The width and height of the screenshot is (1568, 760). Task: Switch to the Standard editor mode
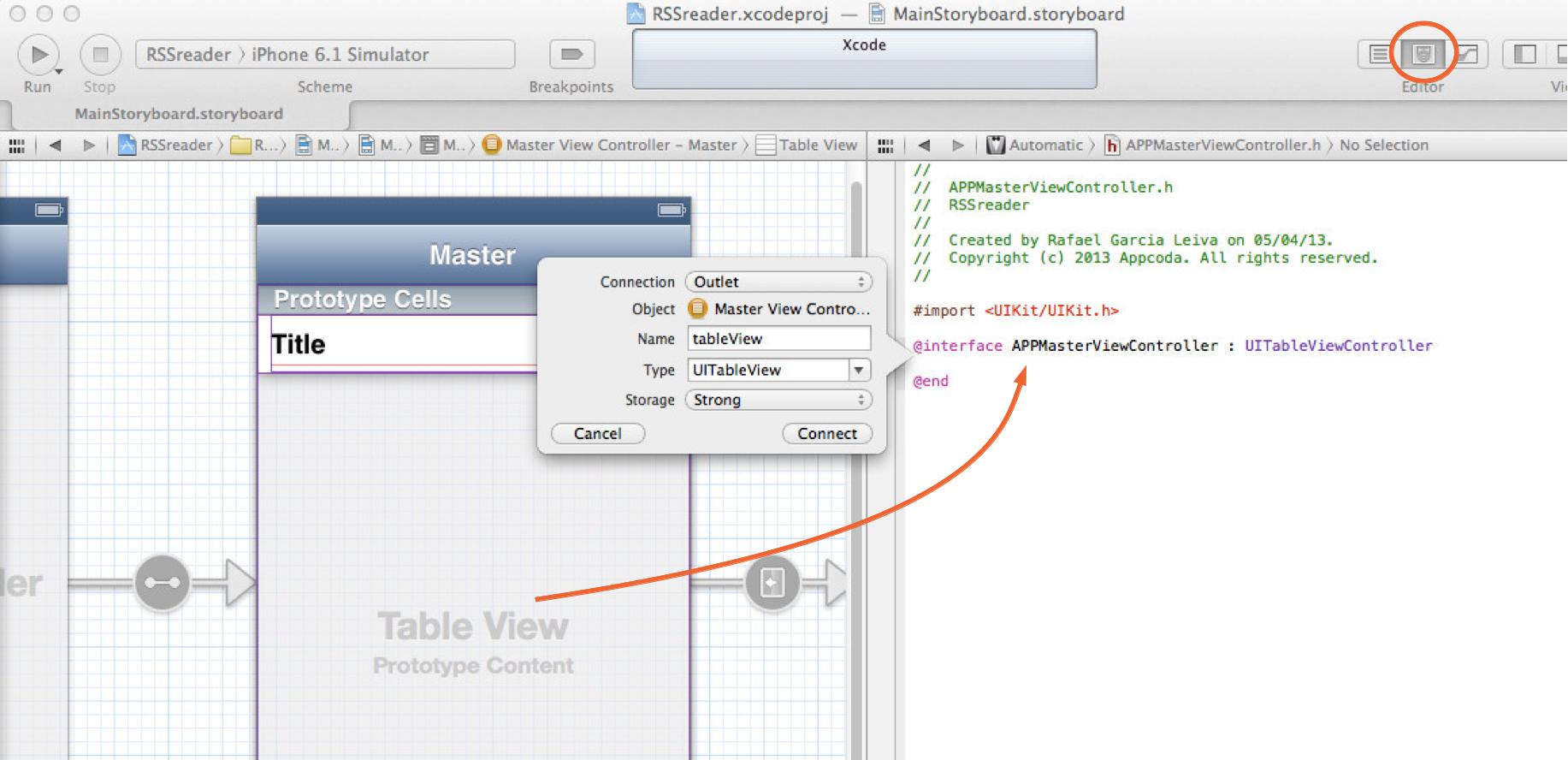click(1379, 55)
